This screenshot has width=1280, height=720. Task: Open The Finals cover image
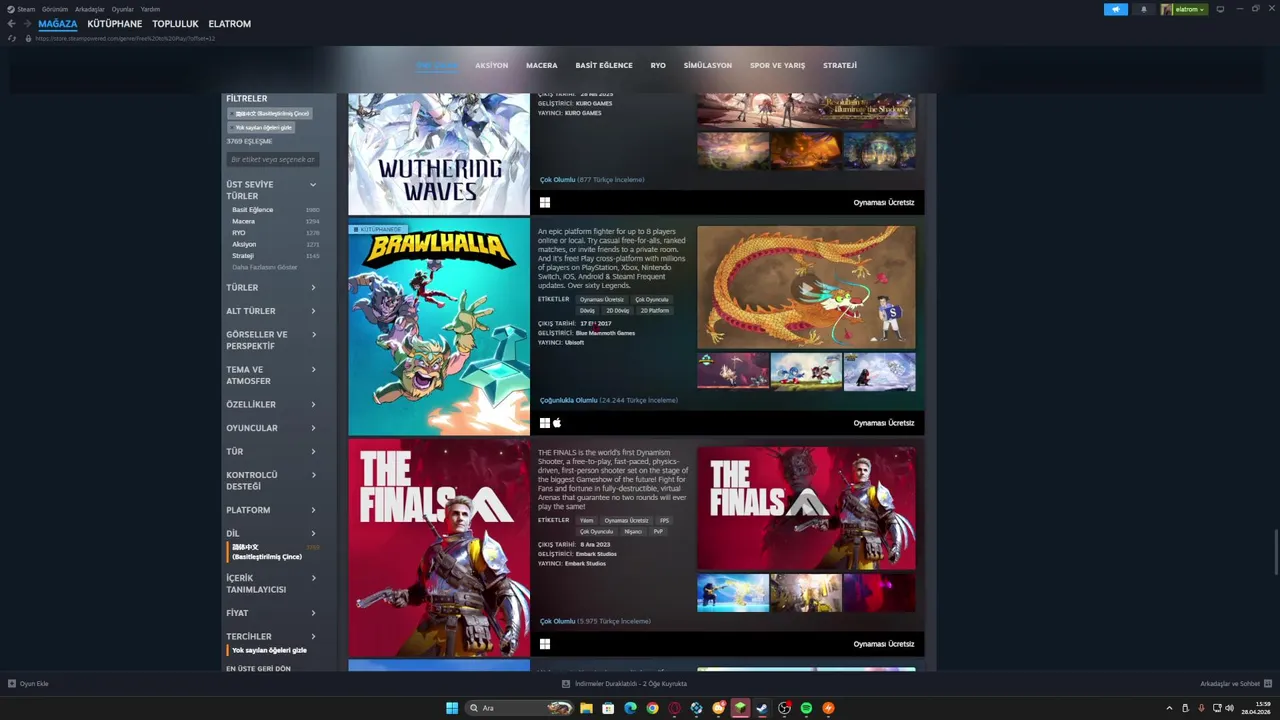[x=439, y=548]
